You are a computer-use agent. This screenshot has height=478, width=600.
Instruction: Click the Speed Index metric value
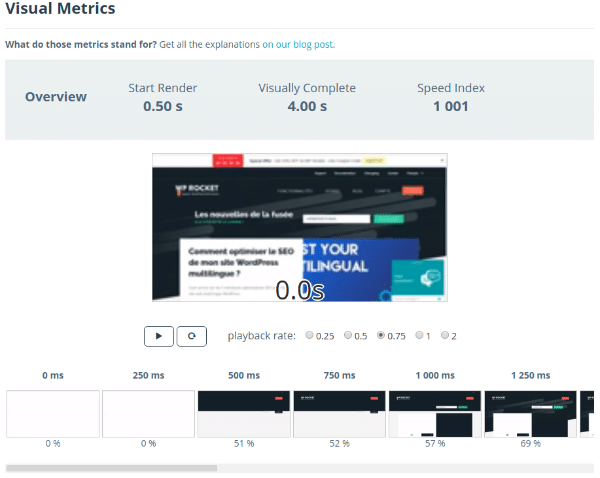click(x=450, y=106)
